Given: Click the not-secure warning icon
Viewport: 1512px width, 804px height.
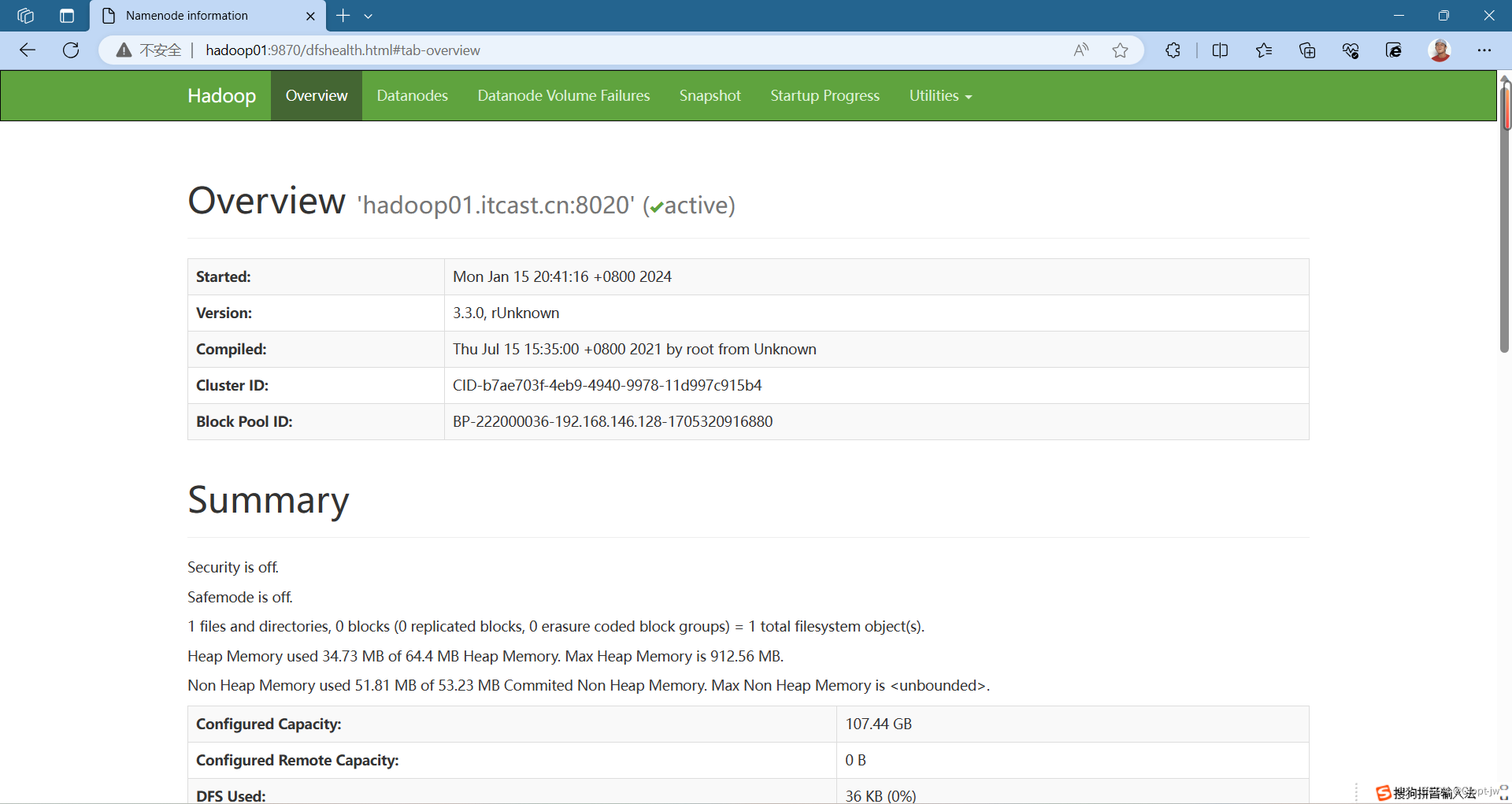Looking at the screenshot, I should [124, 50].
